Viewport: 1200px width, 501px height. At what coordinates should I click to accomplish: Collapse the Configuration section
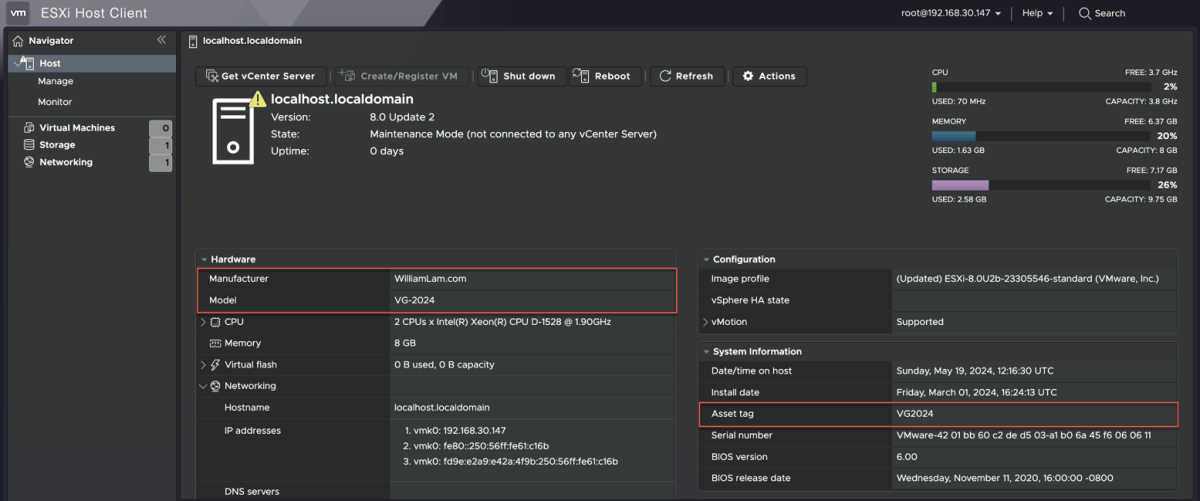coord(705,259)
